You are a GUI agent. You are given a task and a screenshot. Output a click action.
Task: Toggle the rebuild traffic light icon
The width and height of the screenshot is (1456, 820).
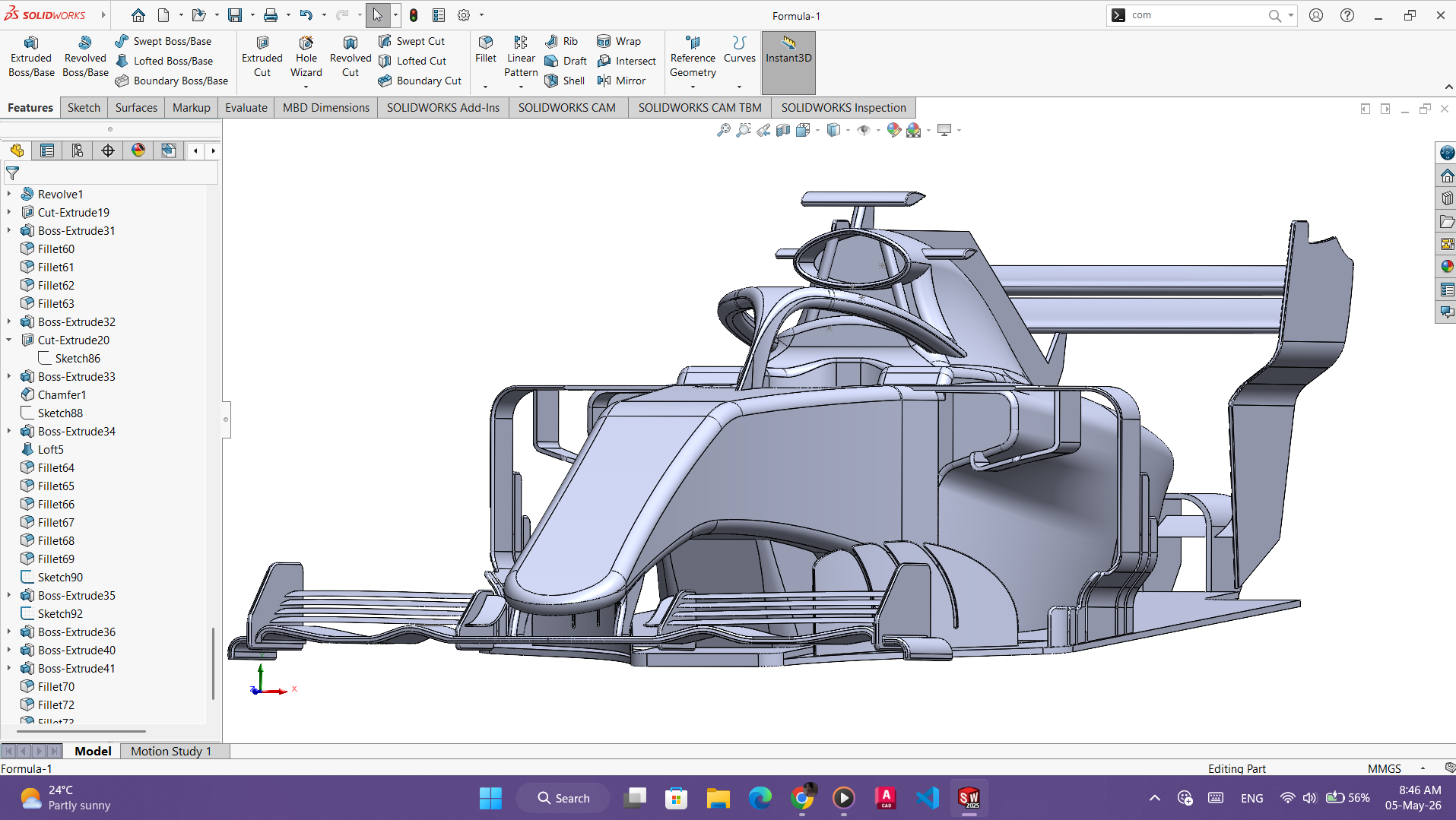coord(414,15)
